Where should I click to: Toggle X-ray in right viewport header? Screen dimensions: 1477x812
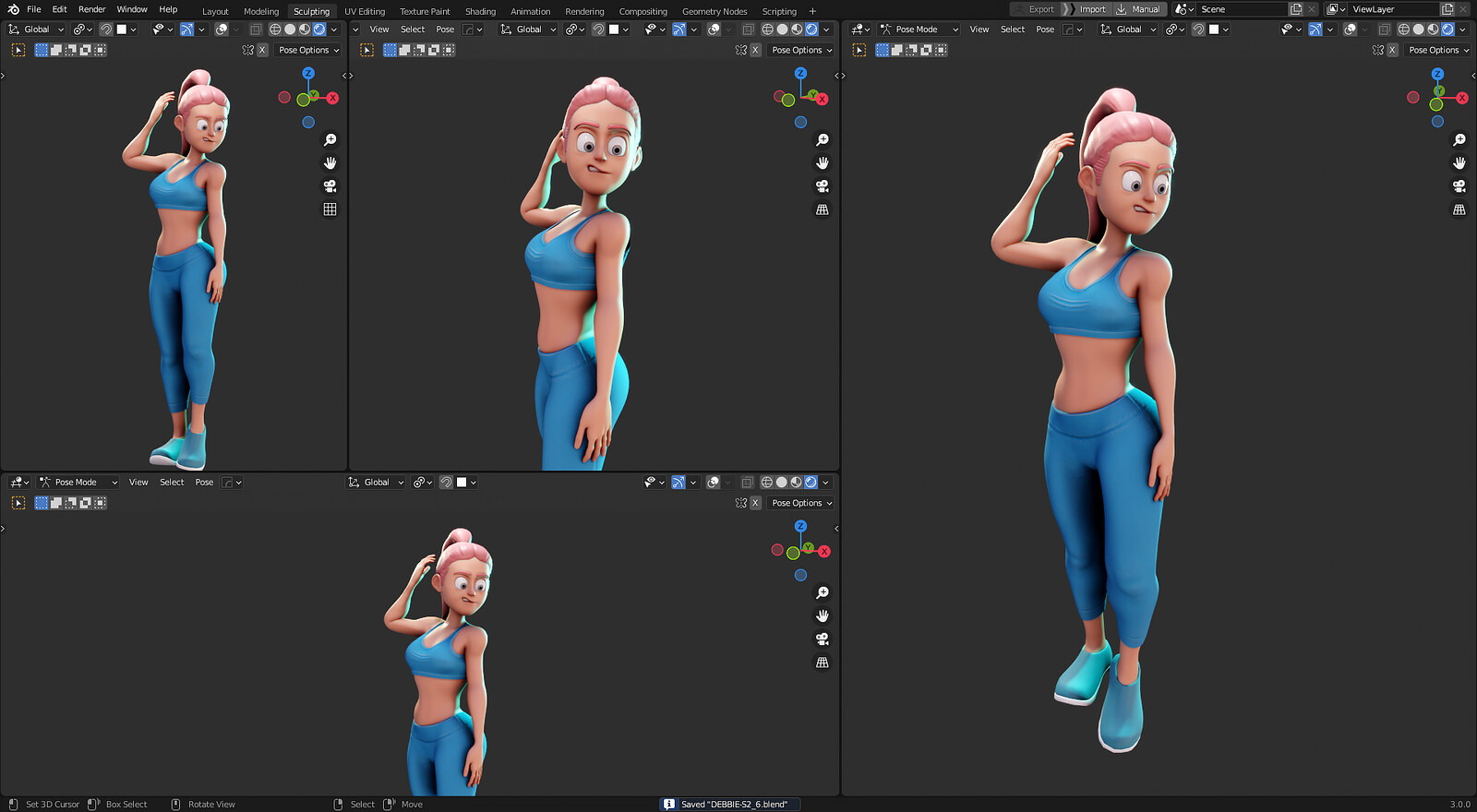coord(1384,30)
